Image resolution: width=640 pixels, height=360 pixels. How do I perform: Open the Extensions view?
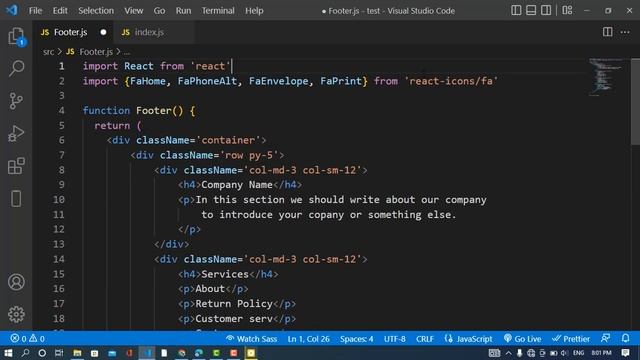click(16, 166)
